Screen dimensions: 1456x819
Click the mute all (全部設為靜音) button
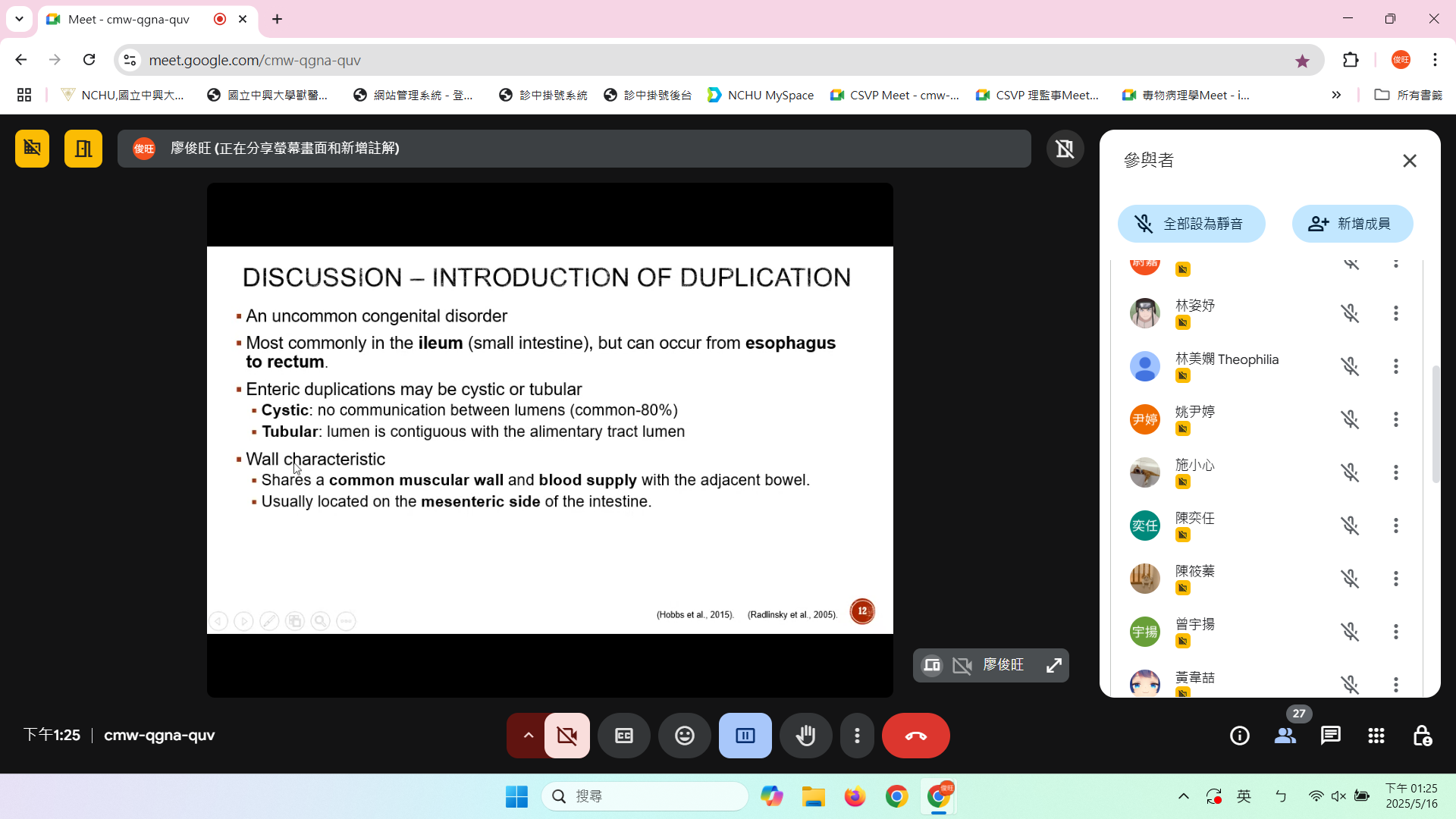pyautogui.click(x=1191, y=224)
